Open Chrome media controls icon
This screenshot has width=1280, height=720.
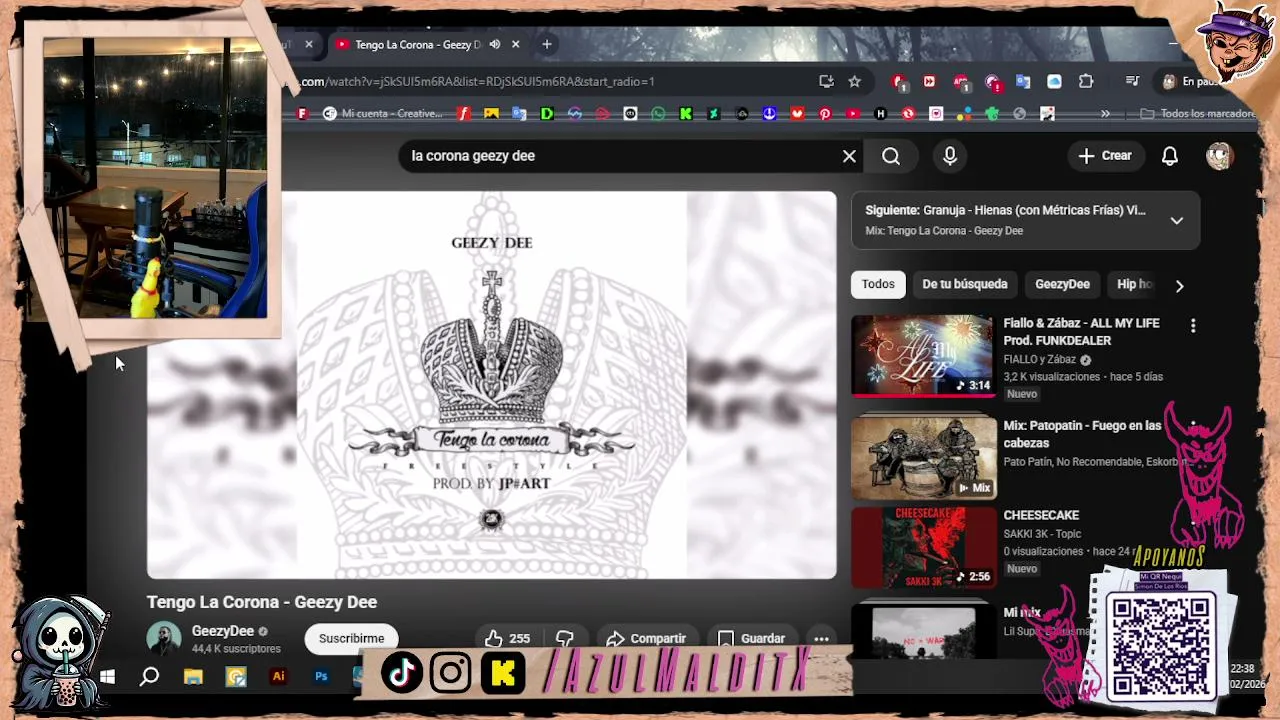click(1132, 81)
